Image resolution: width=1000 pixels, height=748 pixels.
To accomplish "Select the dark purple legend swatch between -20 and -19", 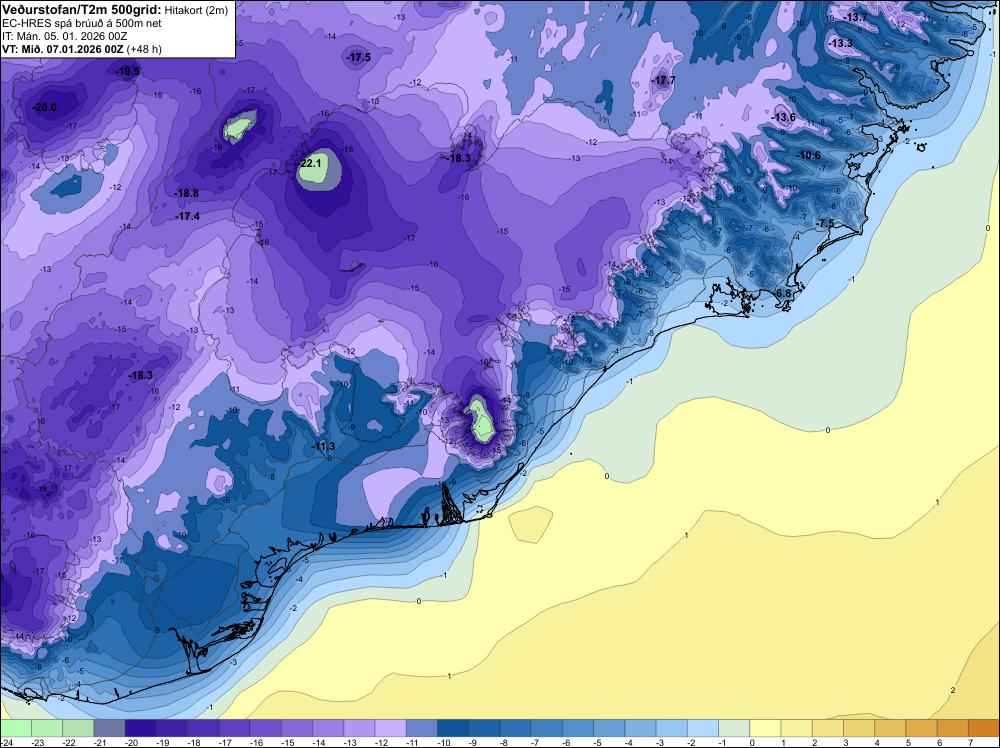I will (140, 728).
